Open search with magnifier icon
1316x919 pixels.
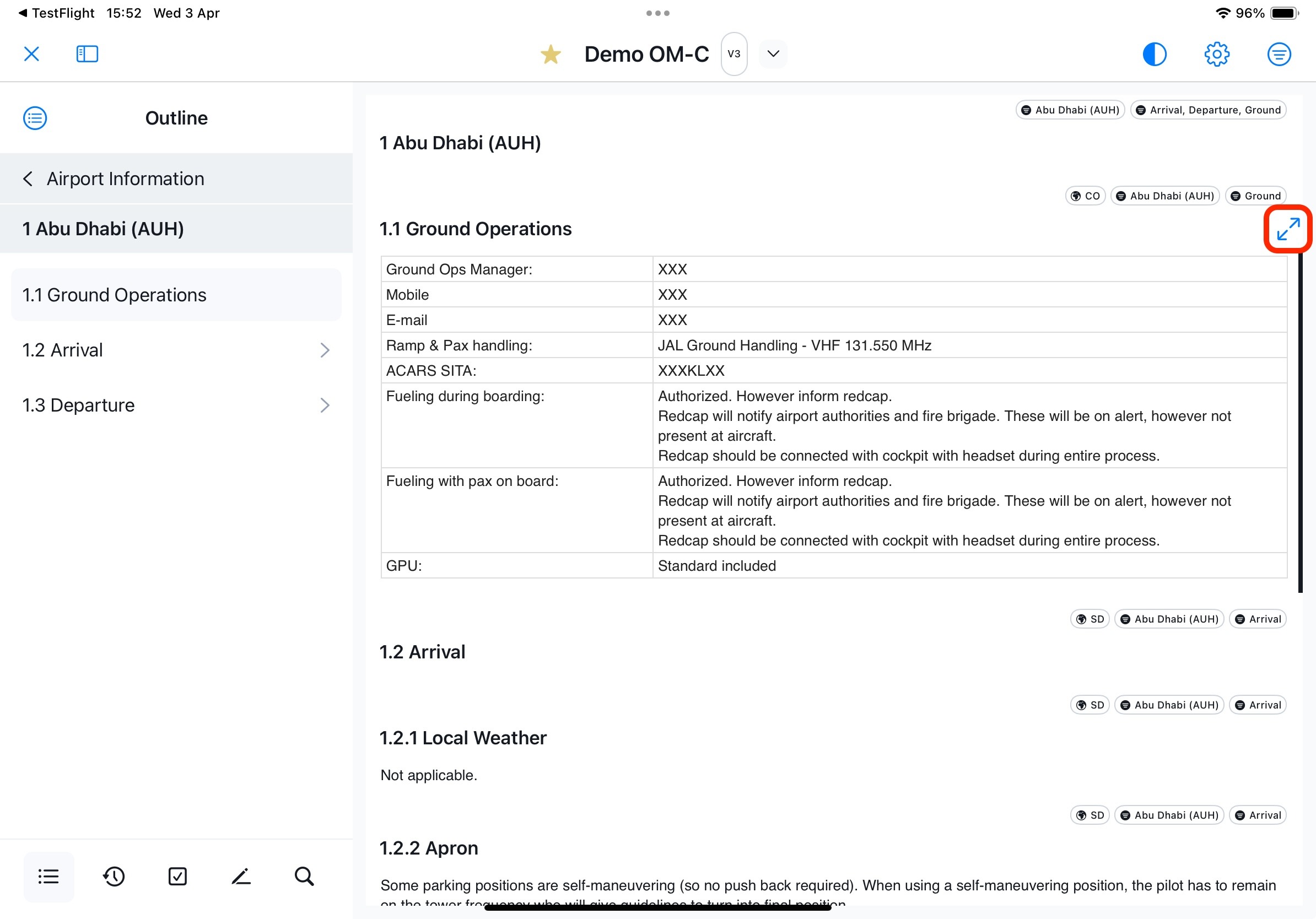click(x=304, y=876)
